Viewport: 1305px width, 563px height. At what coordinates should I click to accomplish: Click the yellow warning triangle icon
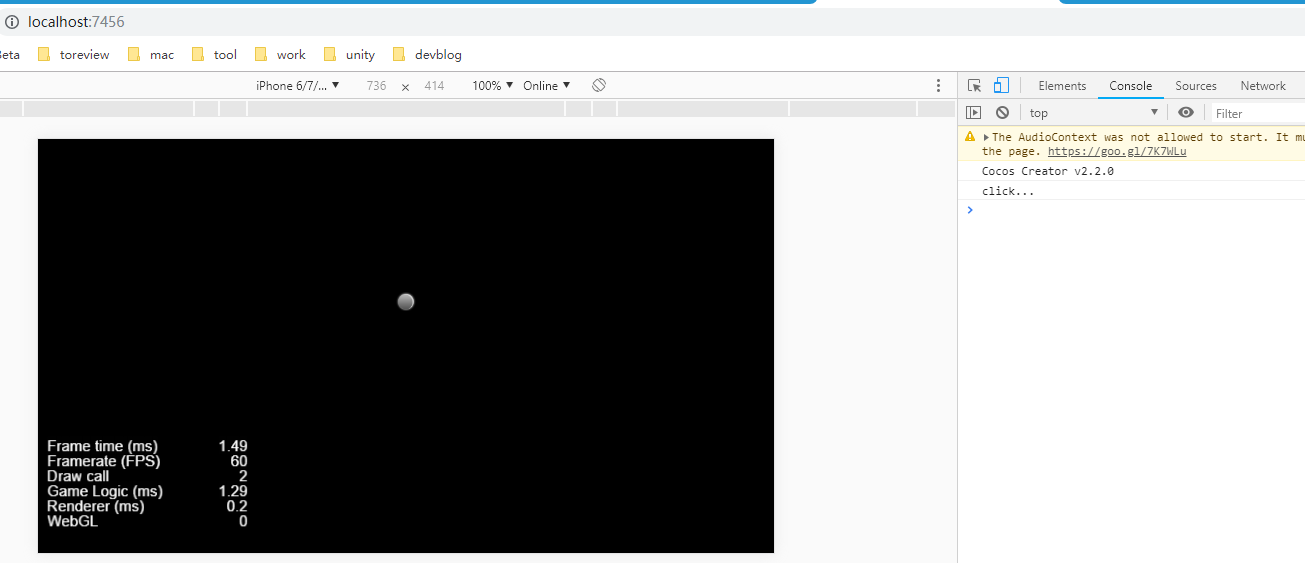pos(970,137)
